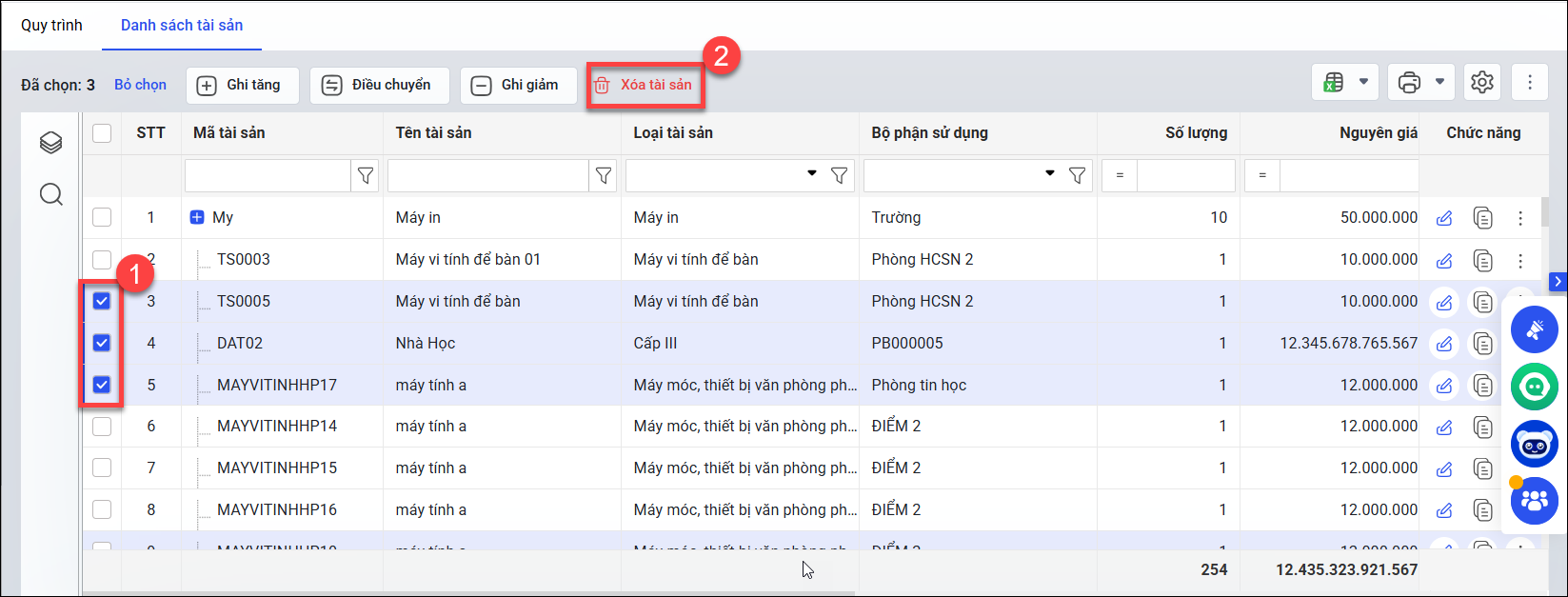Uncheck the TS0005 row checkbox
Image resolution: width=1568 pixels, height=597 pixels.
point(102,301)
